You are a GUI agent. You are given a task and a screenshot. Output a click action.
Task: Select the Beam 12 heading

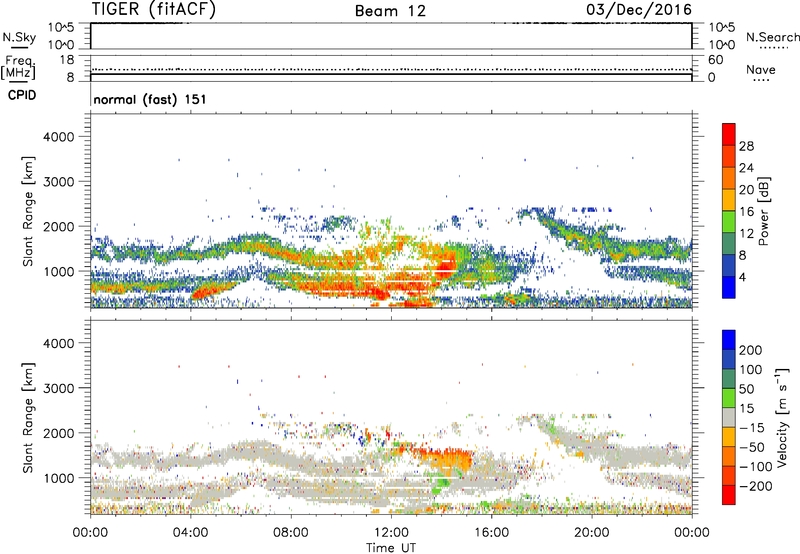[x=390, y=11]
